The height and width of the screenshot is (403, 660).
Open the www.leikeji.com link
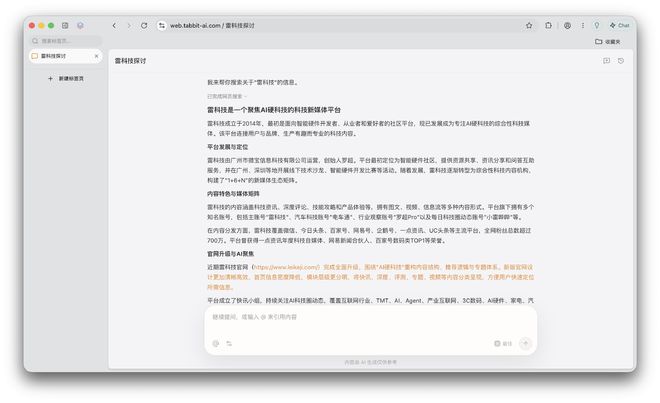click(x=285, y=268)
